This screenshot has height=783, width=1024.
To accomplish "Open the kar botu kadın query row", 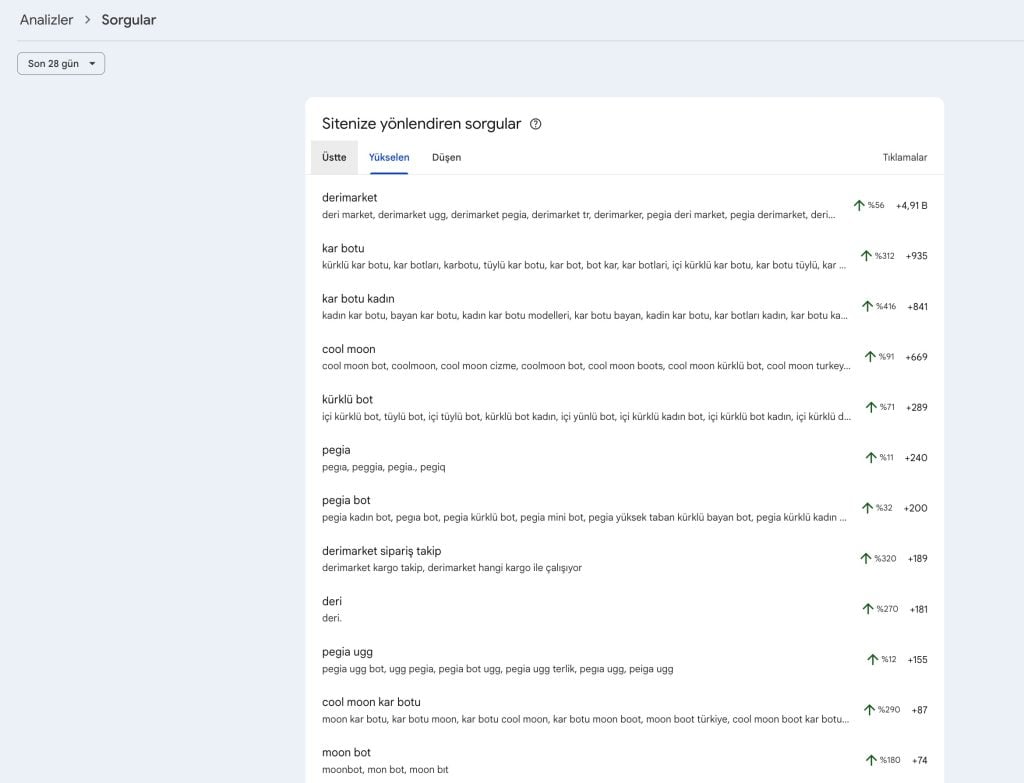I will point(358,299).
